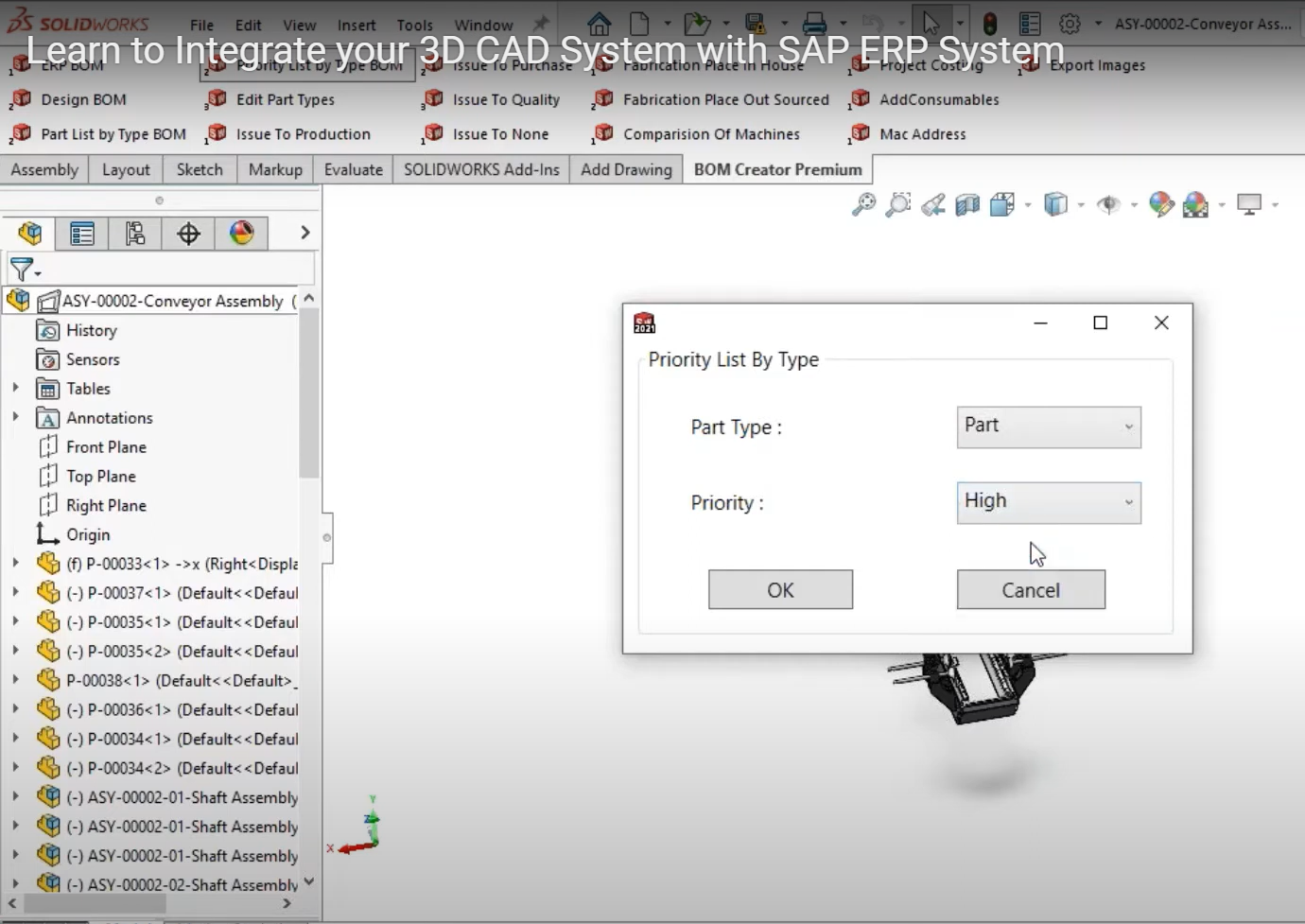1305x924 pixels.
Task: Expand manager tabs right chevron
Action: (x=304, y=233)
